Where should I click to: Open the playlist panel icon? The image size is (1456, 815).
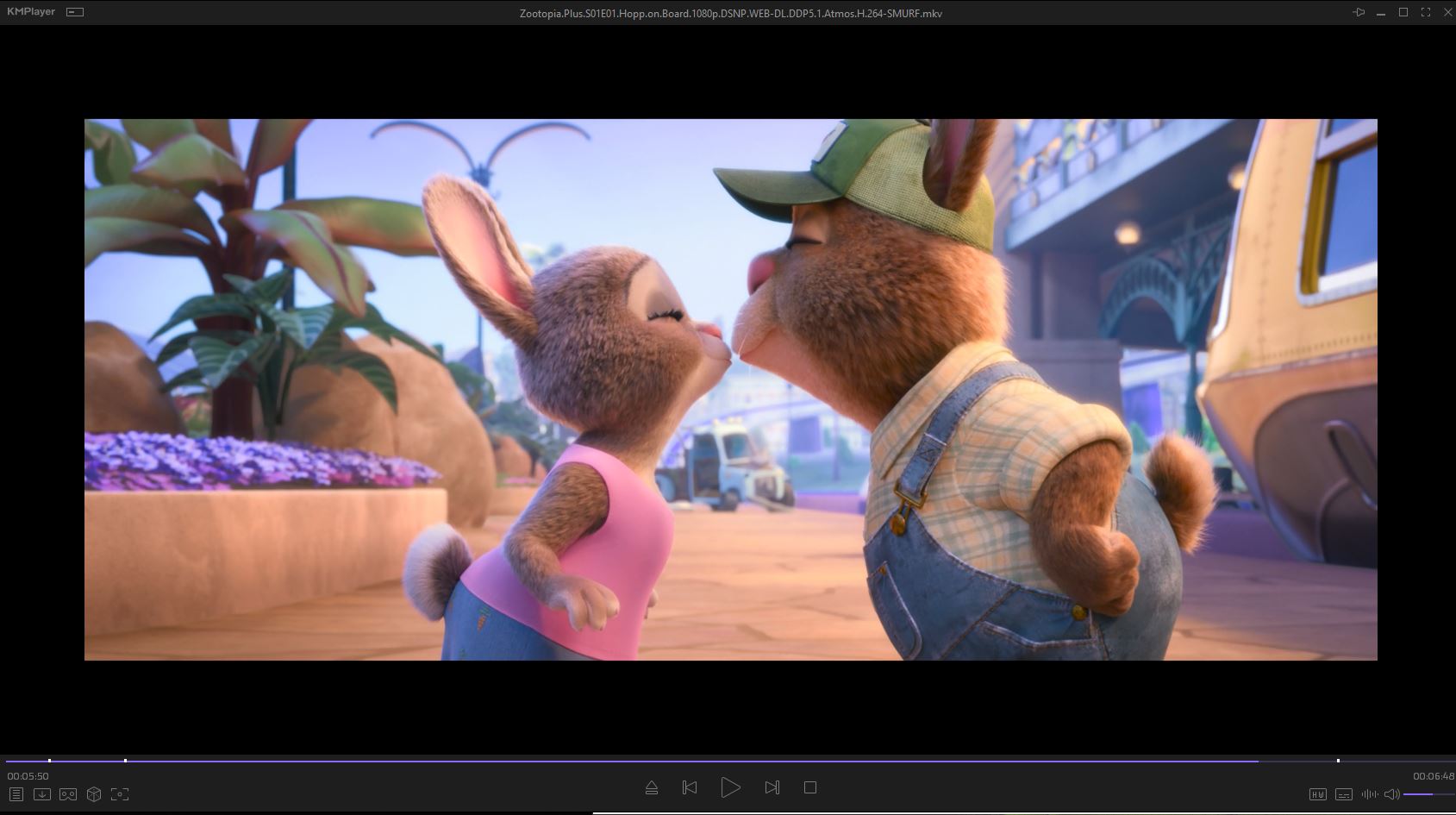[16, 794]
